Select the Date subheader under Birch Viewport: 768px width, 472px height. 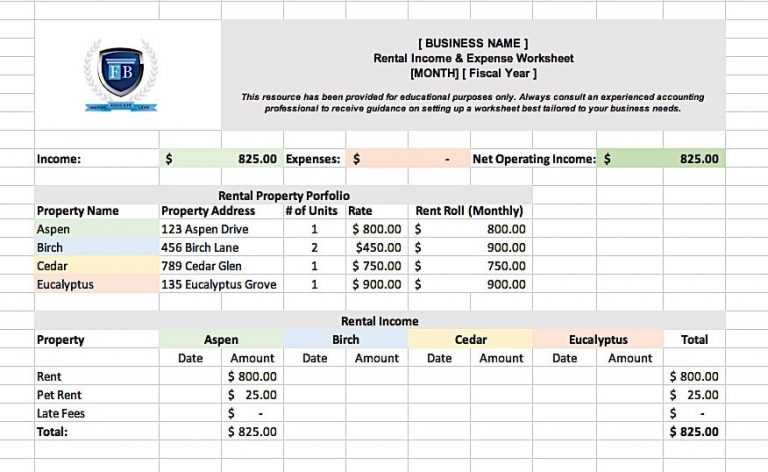coord(314,358)
